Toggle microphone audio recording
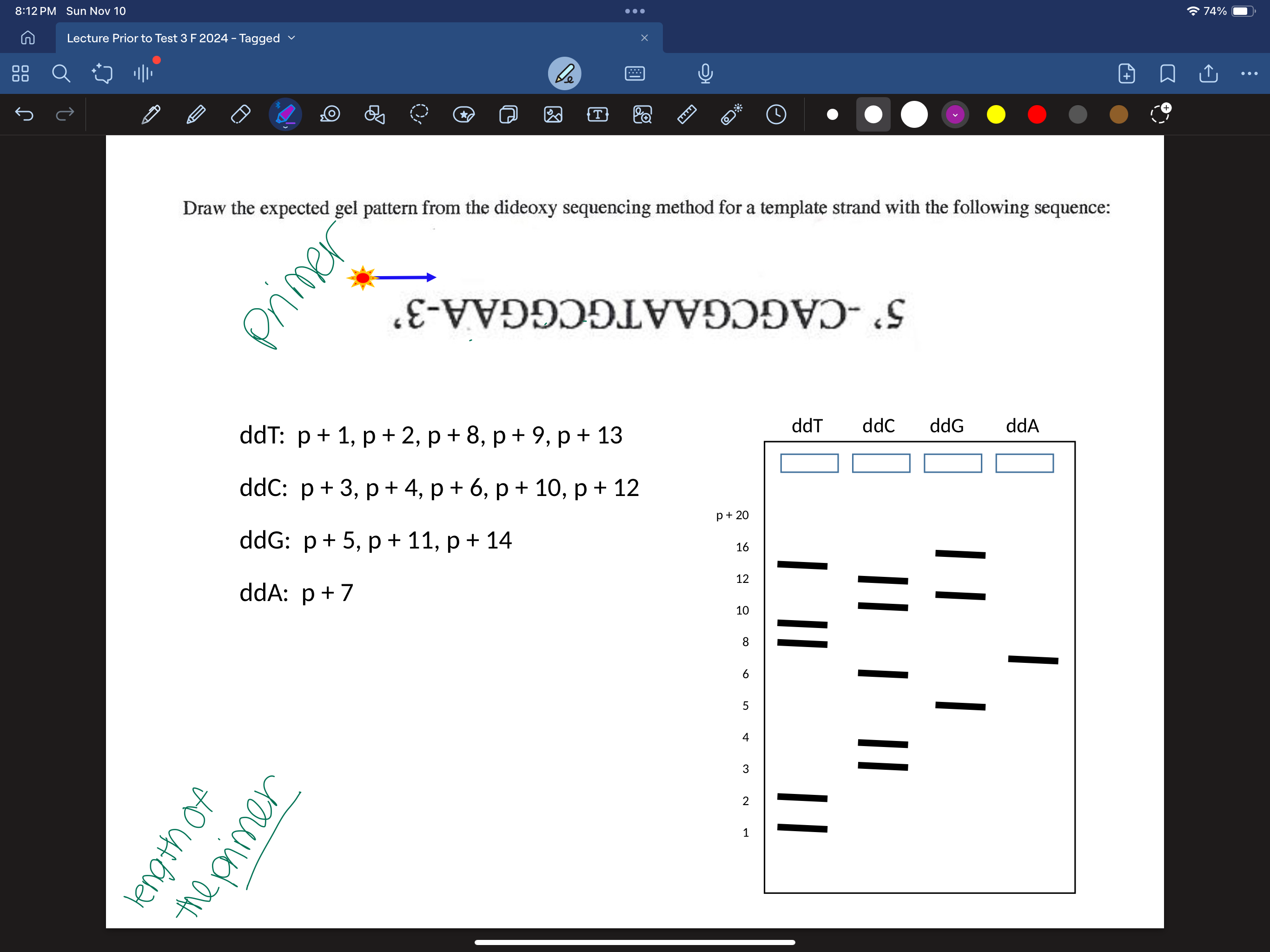Screen dimensions: 1270x952 coord(705,73)
